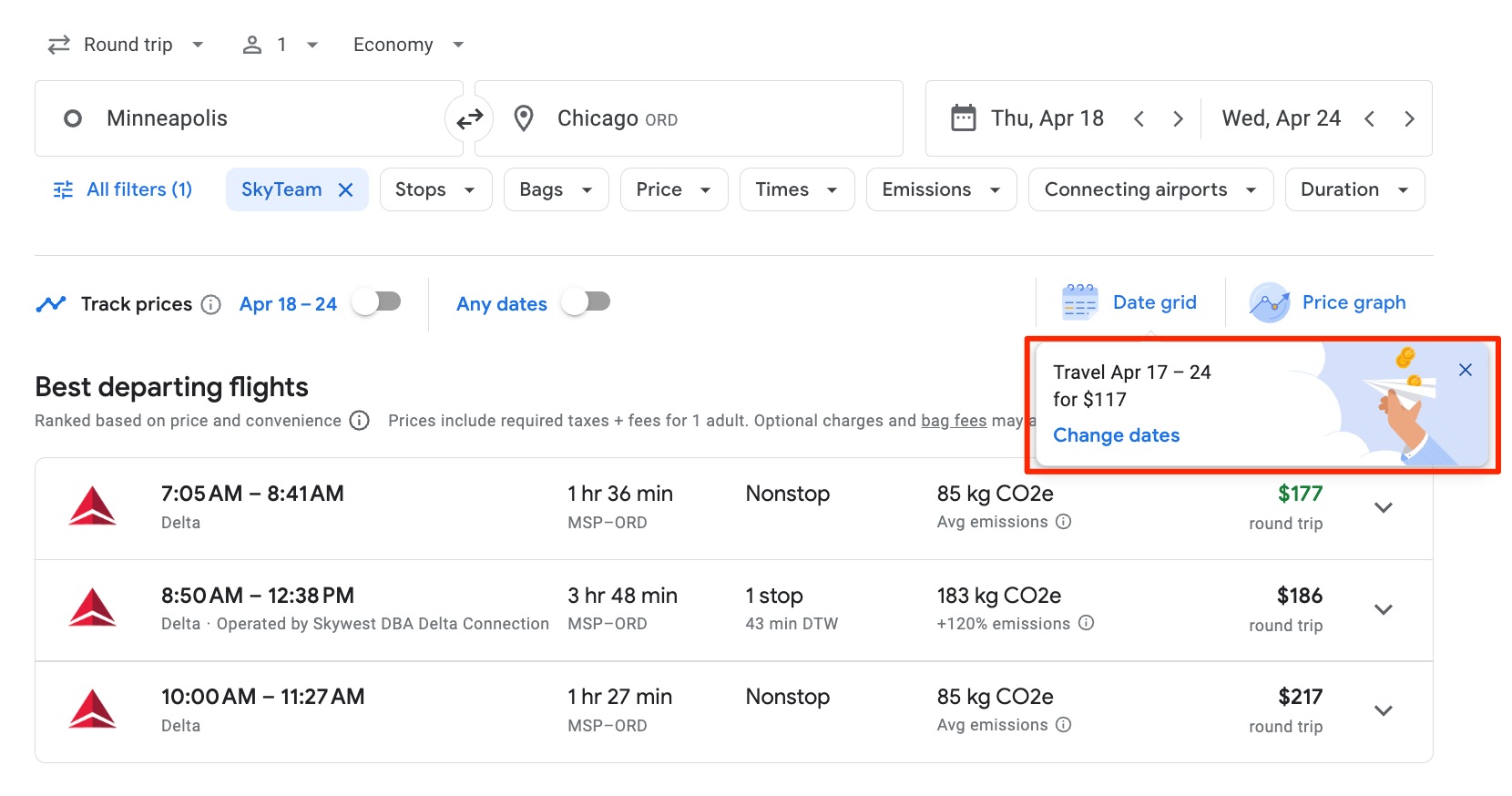1512x796 pixels.
Task: Show emissions info for 10:00 AM flight
Action: [x=1063, y=725]
